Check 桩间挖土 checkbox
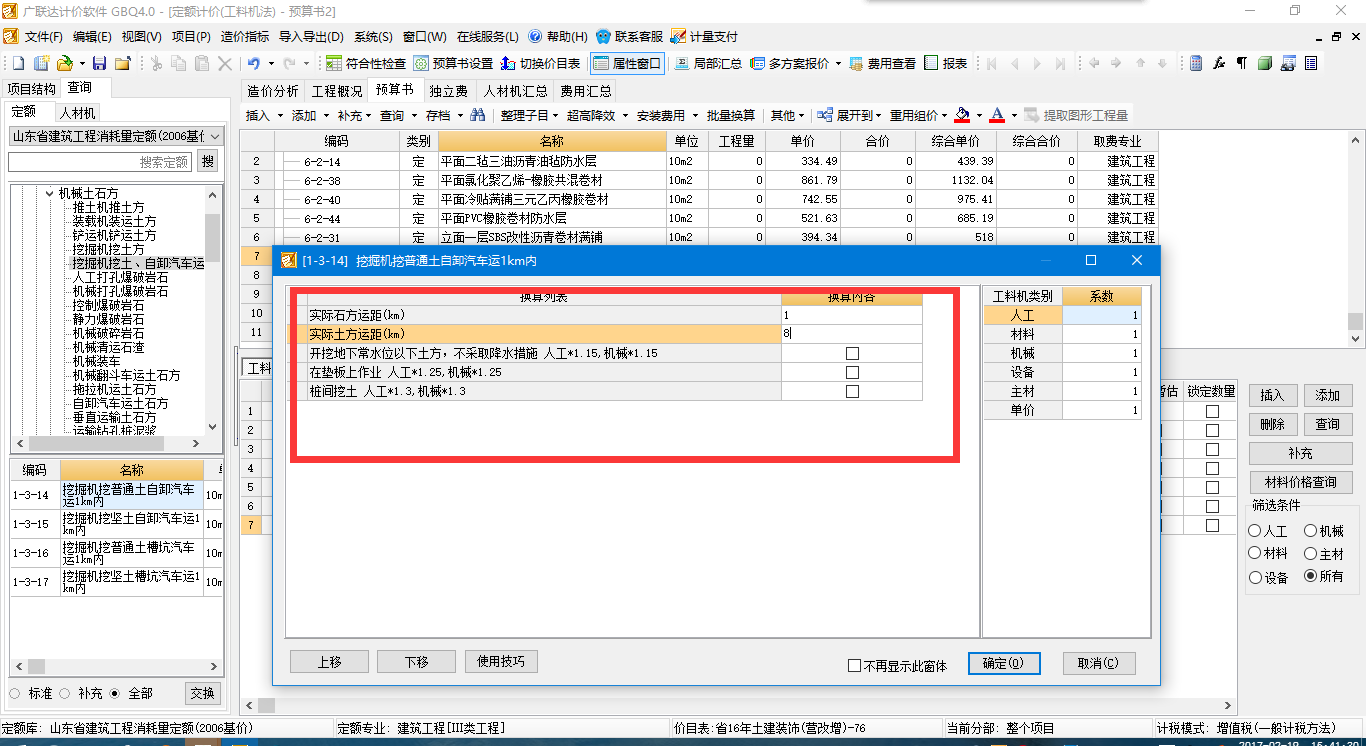 tap(852, 391)
